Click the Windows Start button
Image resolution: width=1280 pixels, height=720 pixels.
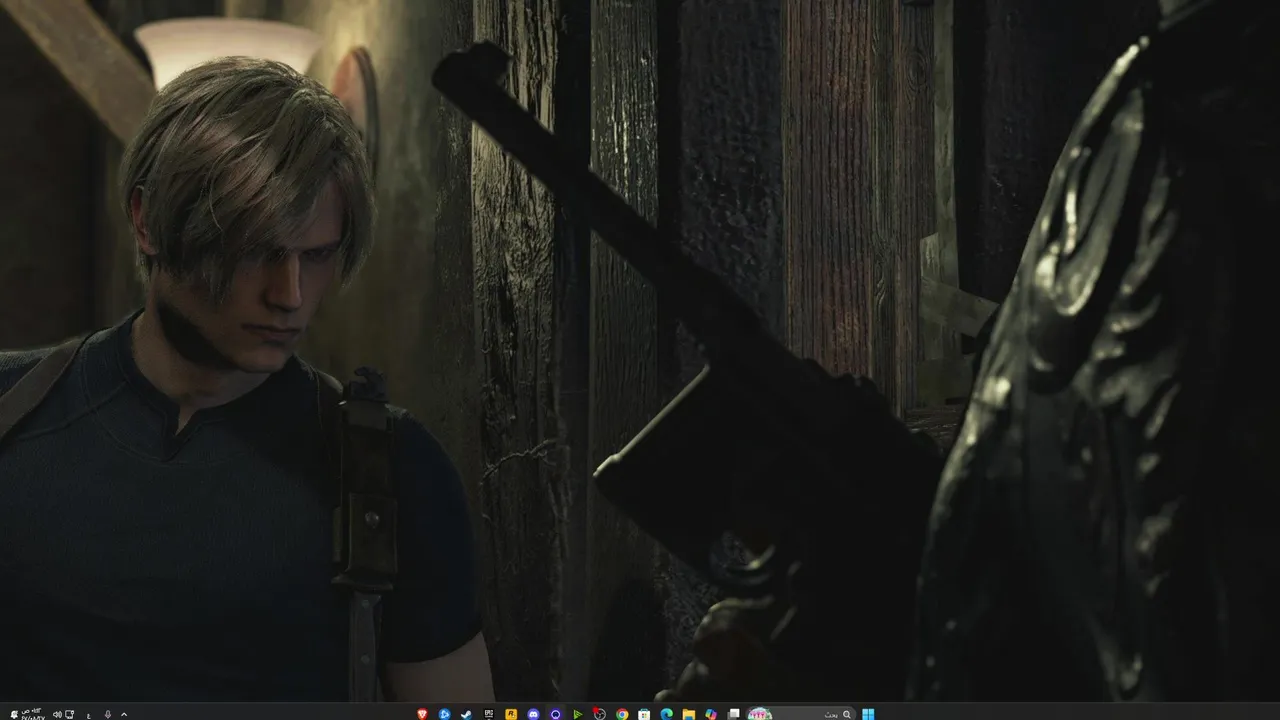coord(868,714)
